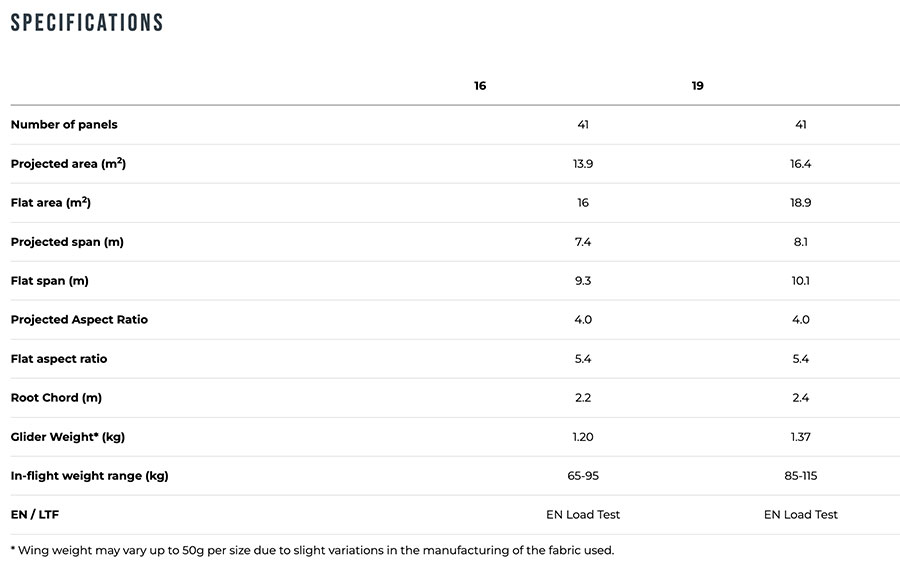Click the 1.20 glider weight value
Image resolution: width=900 pixels, height=573 pixels.
583,437
